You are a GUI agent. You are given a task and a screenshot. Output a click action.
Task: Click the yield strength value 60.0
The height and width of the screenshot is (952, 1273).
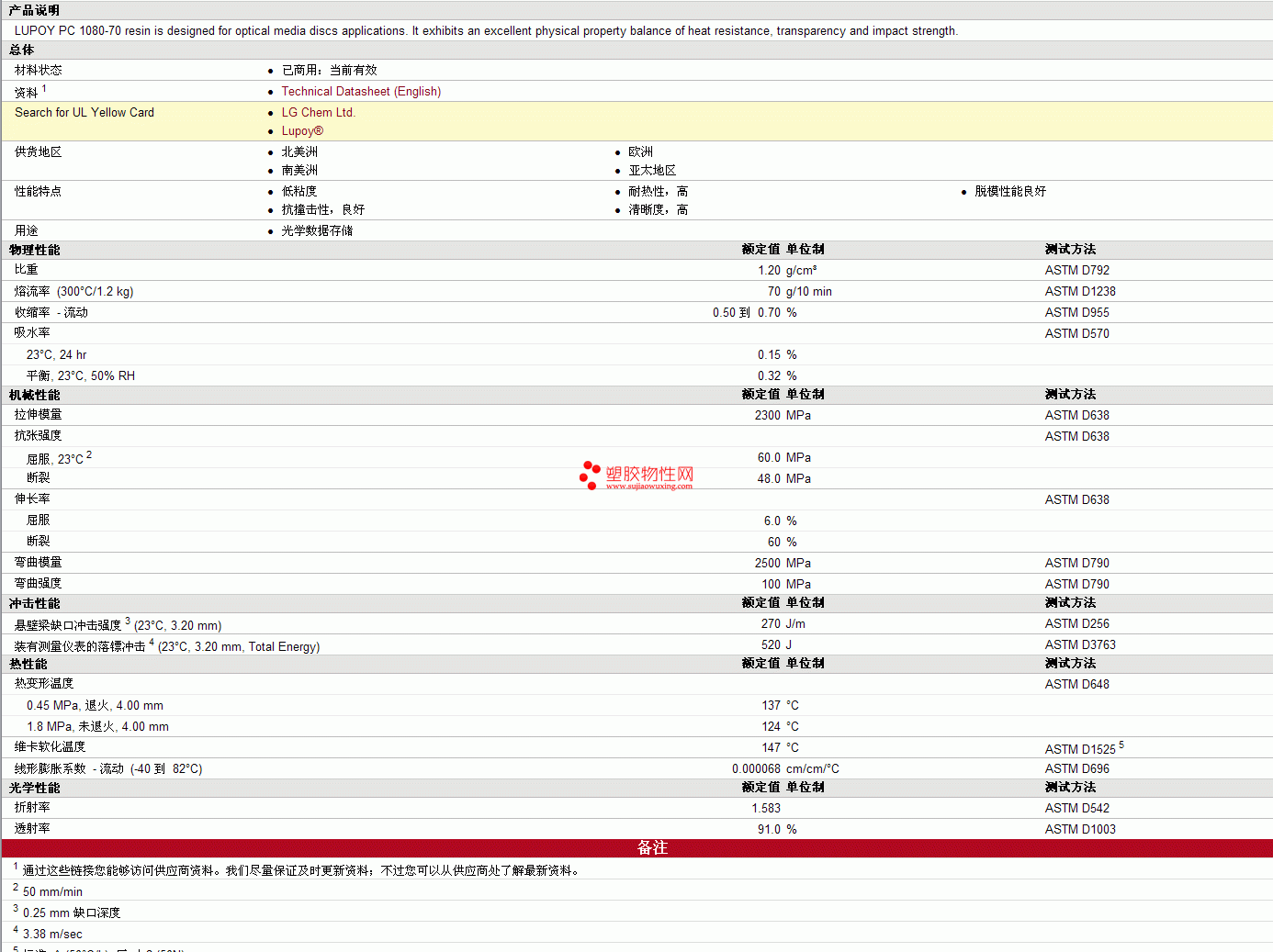(769, 458)
